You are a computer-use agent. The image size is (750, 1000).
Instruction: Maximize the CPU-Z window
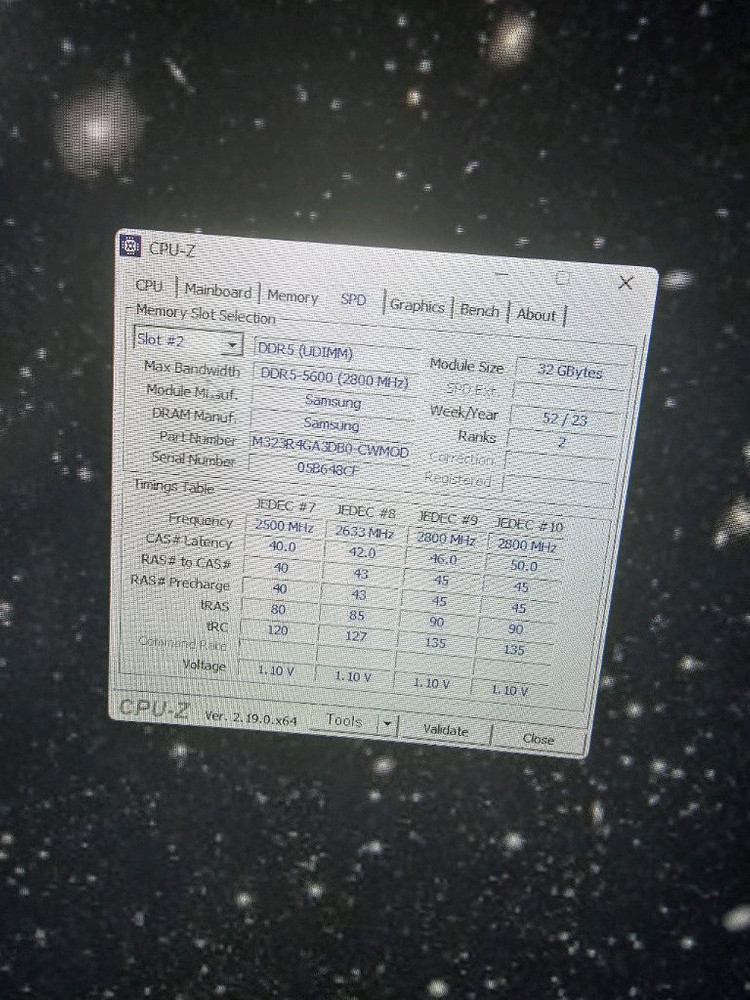click(x=562, y=278)
